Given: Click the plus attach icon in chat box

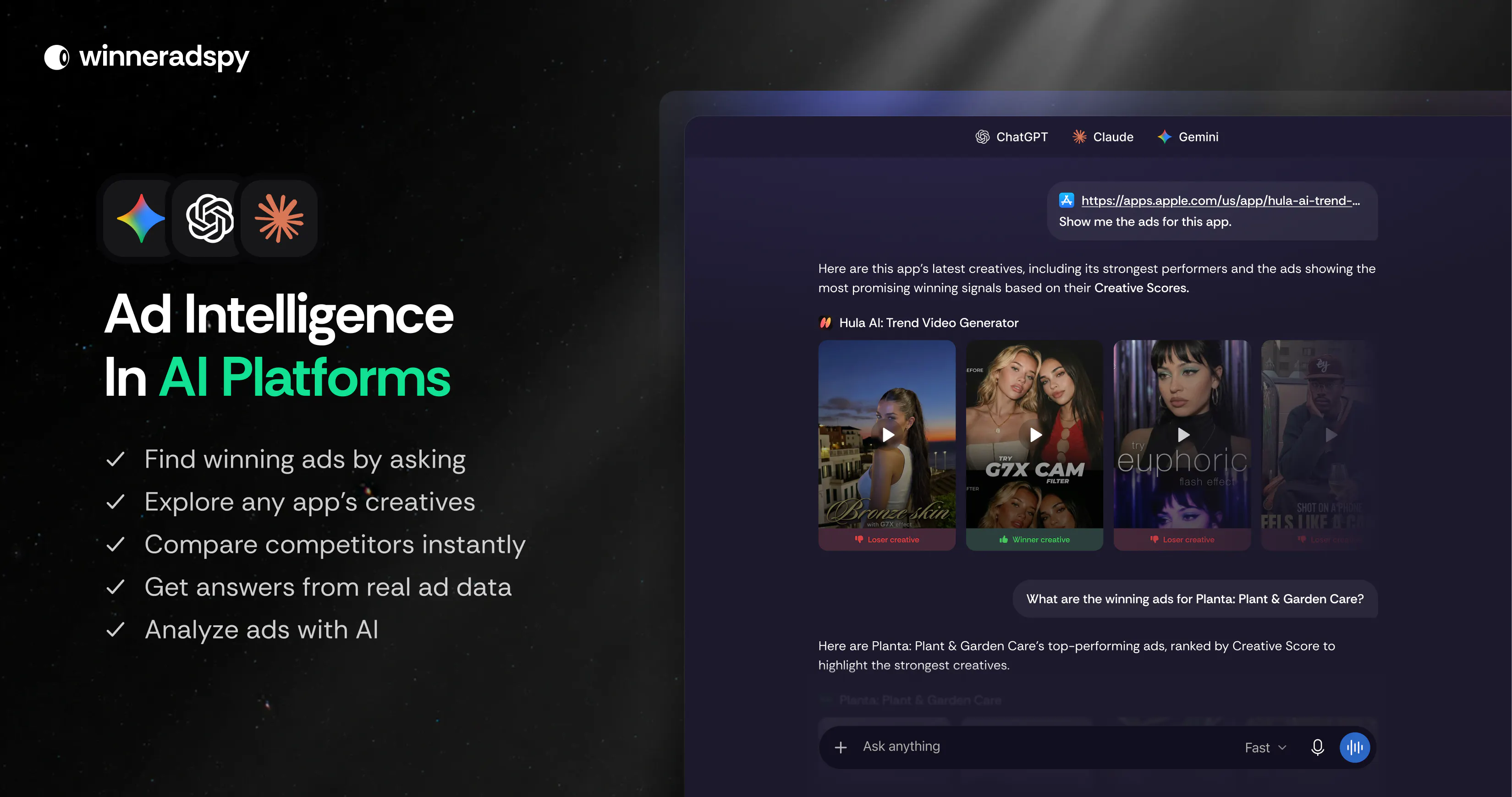Looking at the screenshot, I should [x=841, y=747].
